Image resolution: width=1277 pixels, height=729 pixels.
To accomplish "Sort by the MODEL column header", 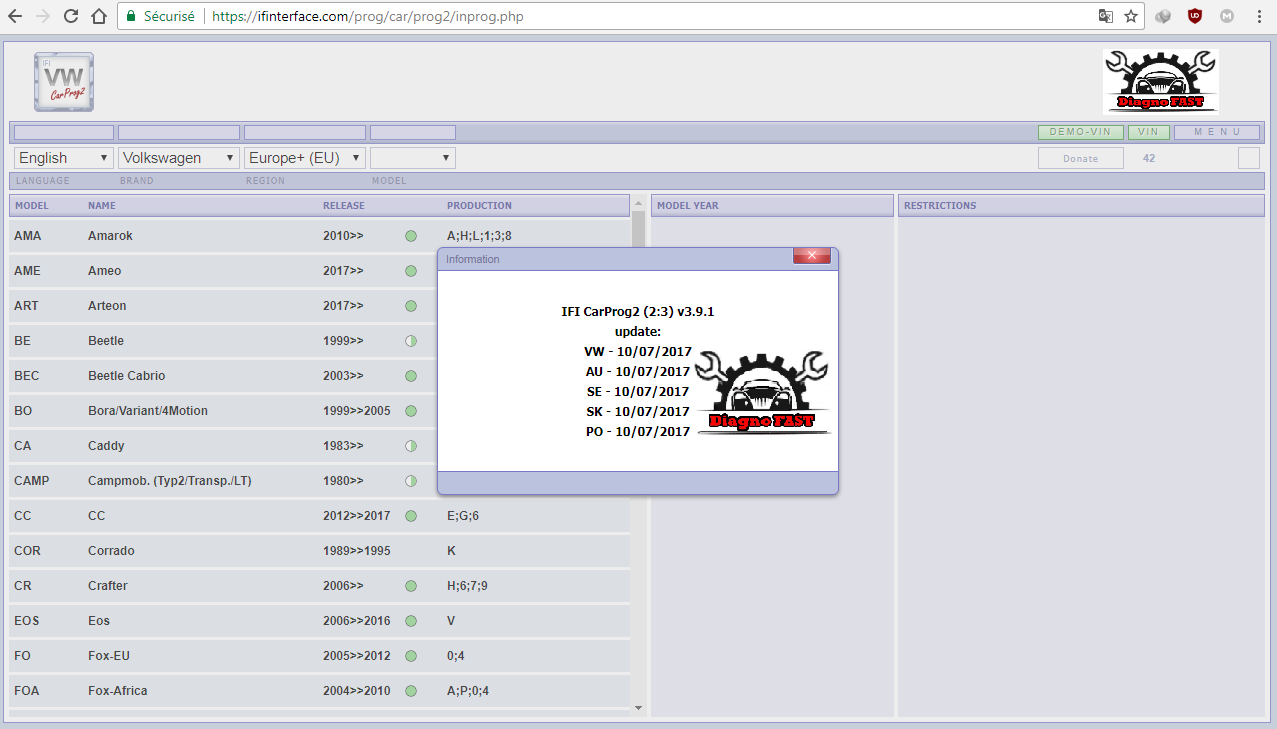I will [x=32, y=206].
